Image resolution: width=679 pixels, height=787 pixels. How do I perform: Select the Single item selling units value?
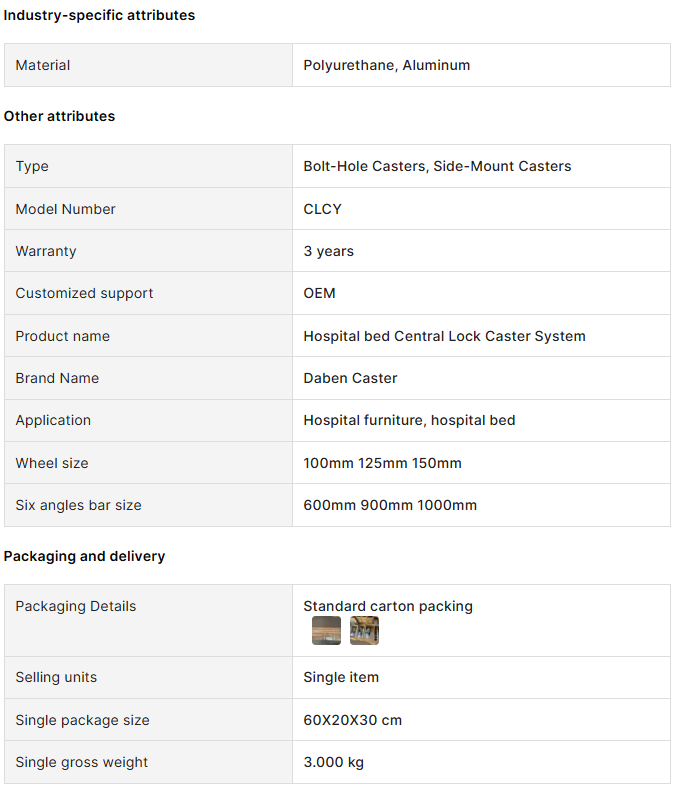coord(341,677)
